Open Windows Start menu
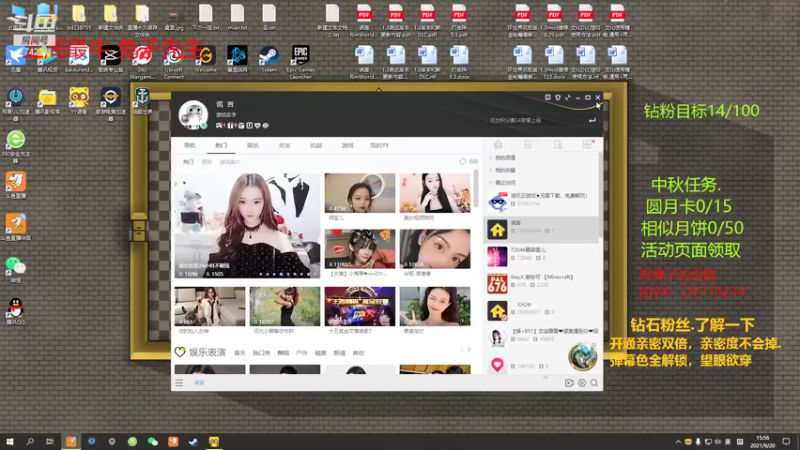800x450 pixels. [10, 441]
